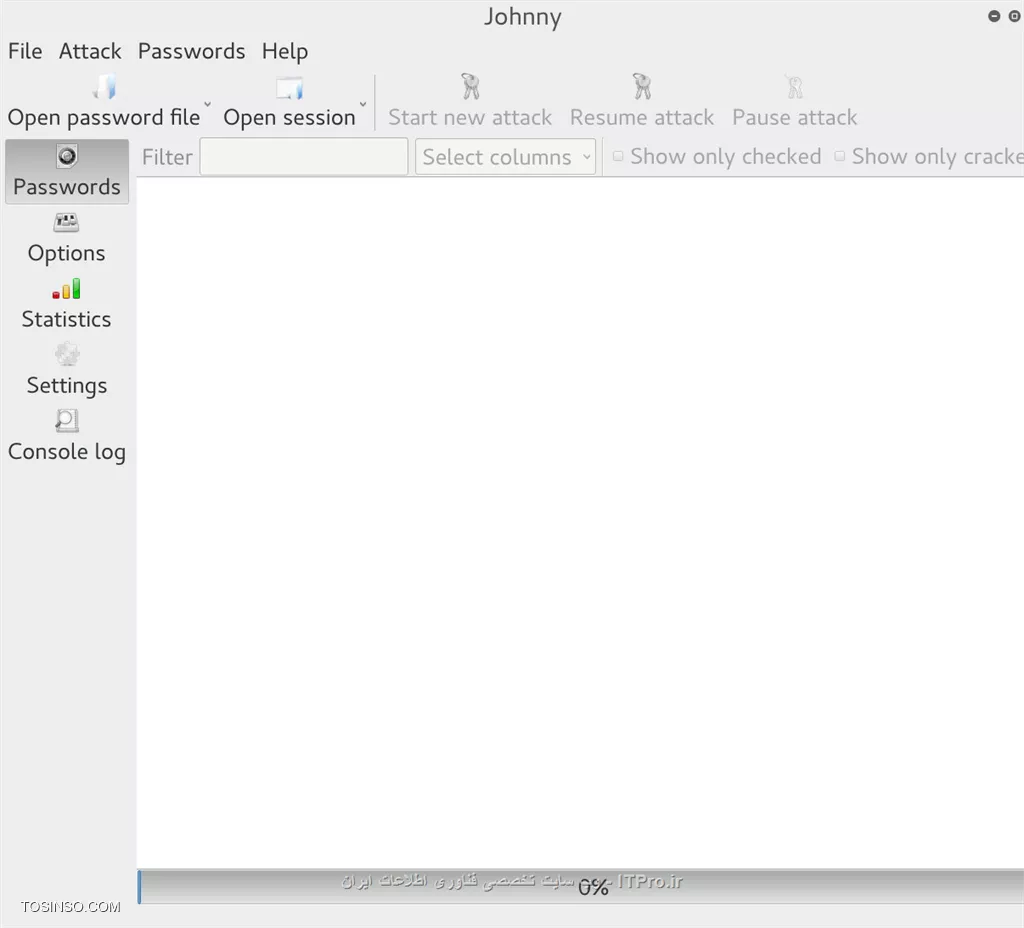The image size is (1024, 928).
Task: Open the Help menu
Action: (x=285, y=51)
